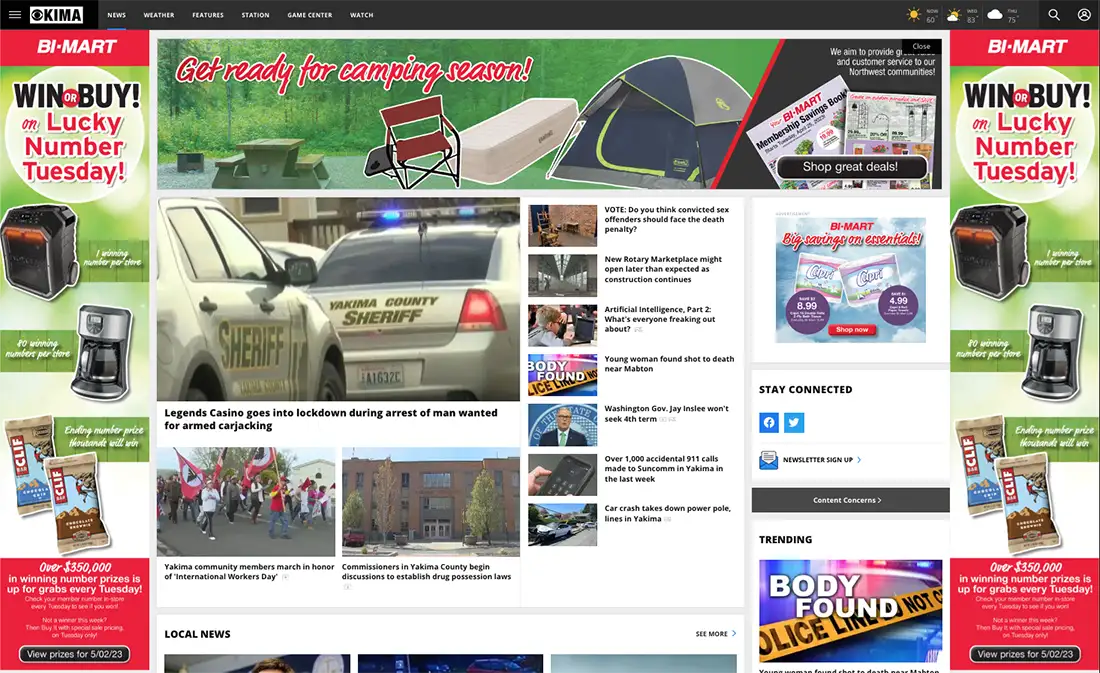Viewport: 1100px width, 673px height.
Task: Click Shop great deals button
Action: pos(850,167)
